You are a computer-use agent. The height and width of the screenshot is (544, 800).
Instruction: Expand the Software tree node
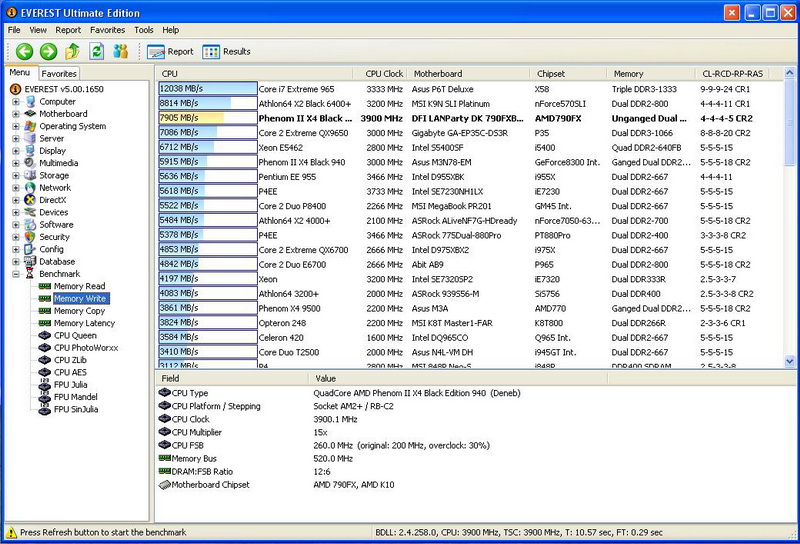[x=16, y=225]
